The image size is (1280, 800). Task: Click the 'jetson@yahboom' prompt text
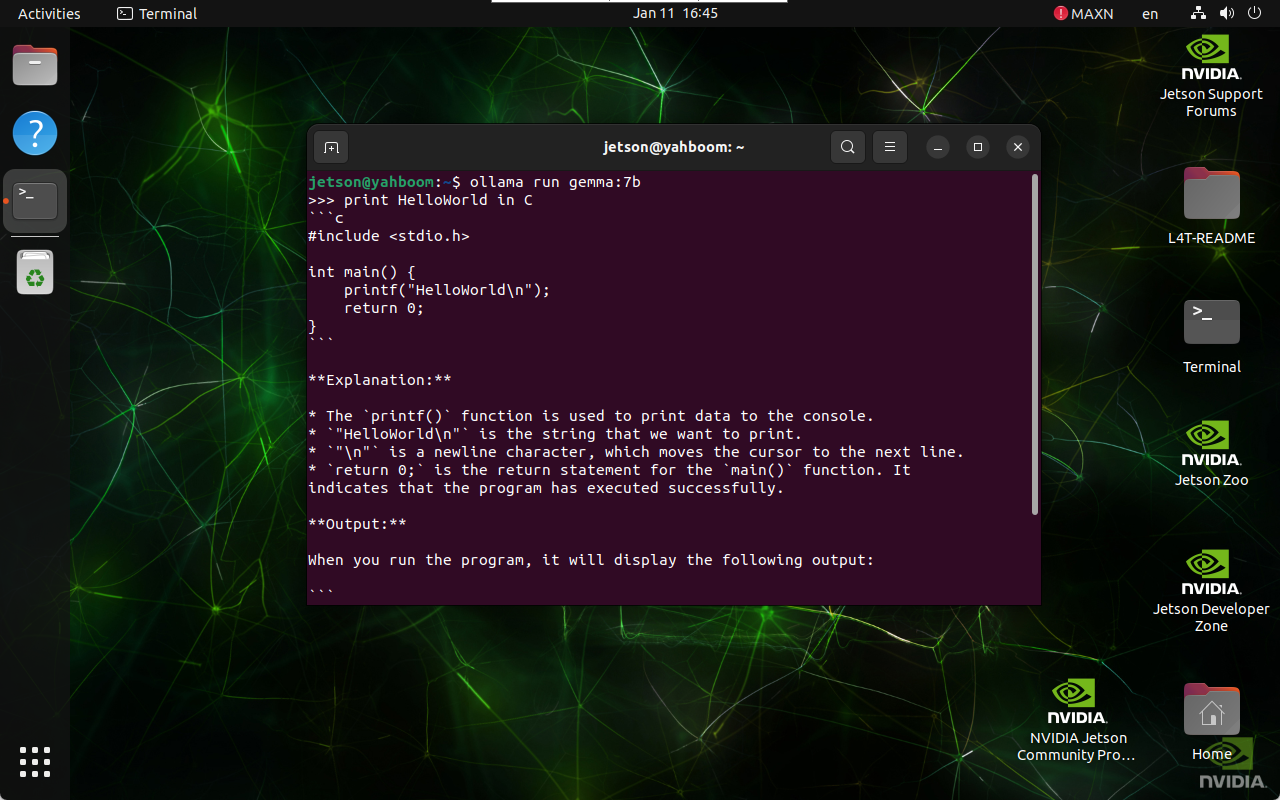(371, 182)
